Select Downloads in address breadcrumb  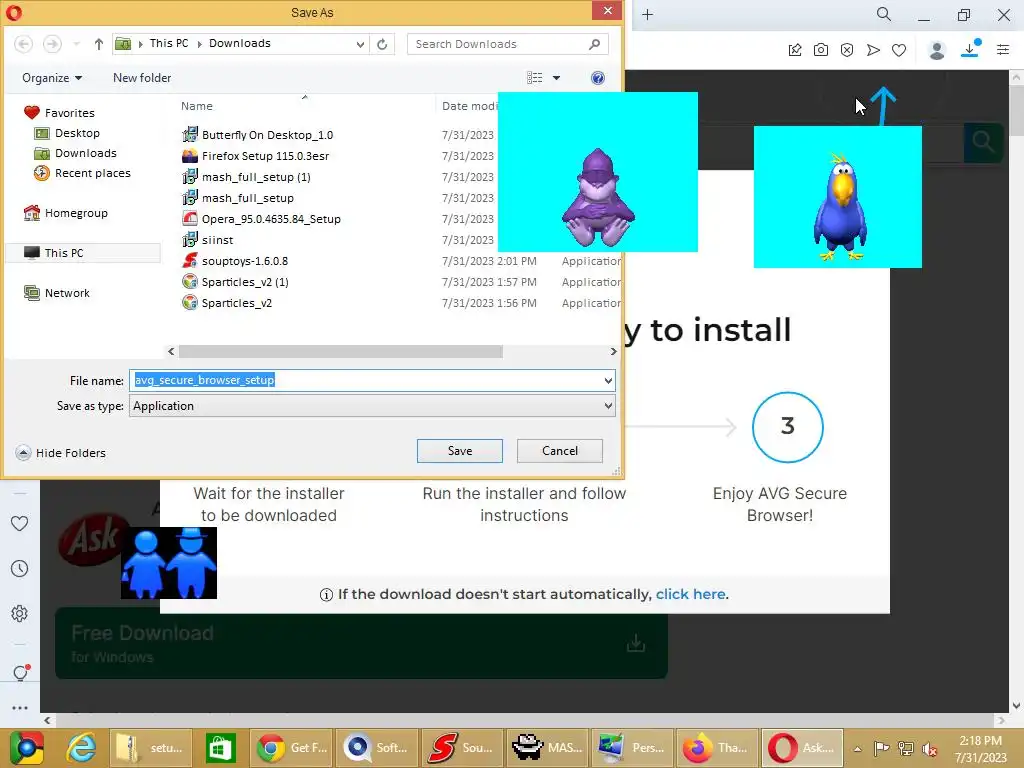point(240,43)
